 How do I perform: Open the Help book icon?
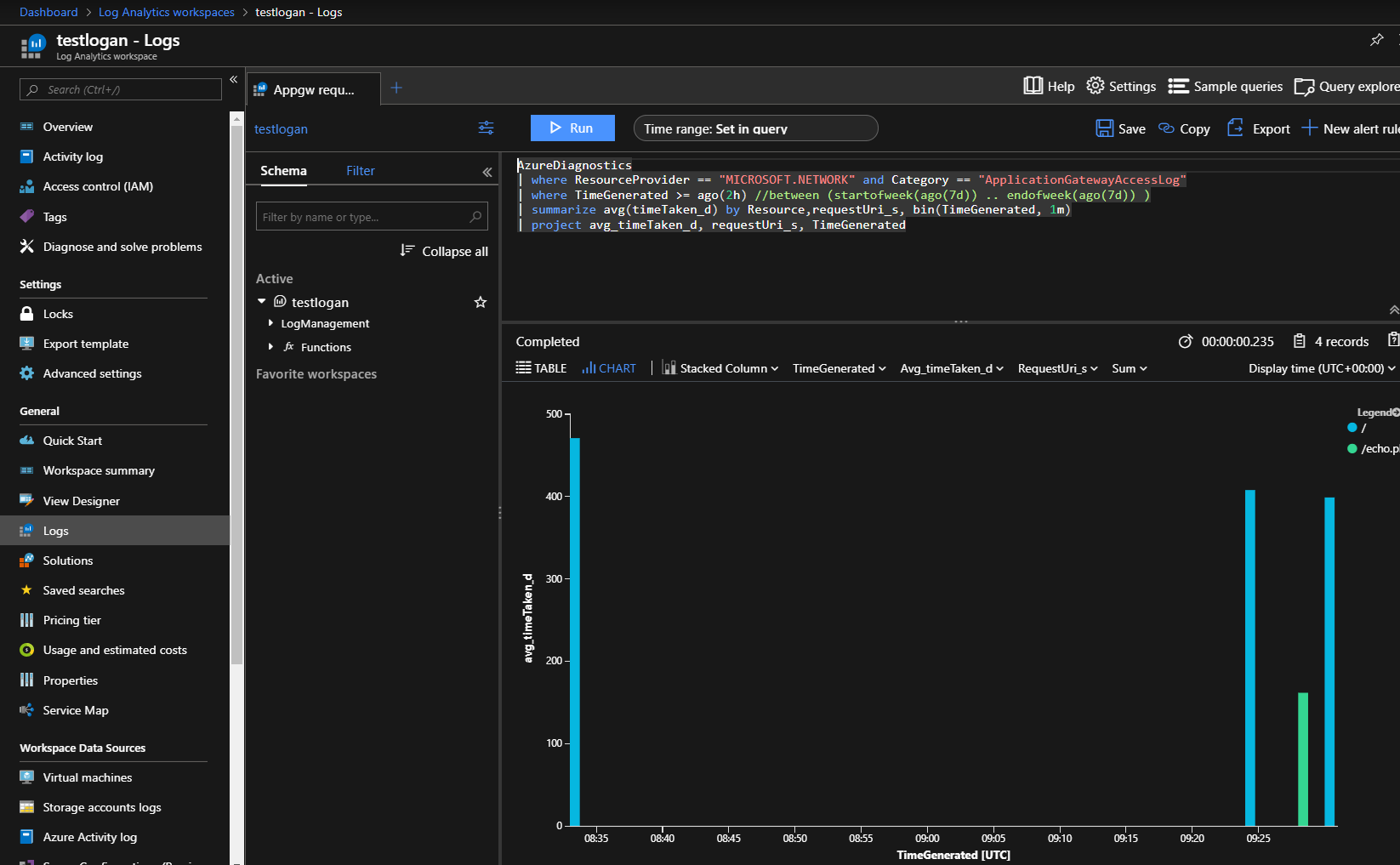[x=1033, y=86]
